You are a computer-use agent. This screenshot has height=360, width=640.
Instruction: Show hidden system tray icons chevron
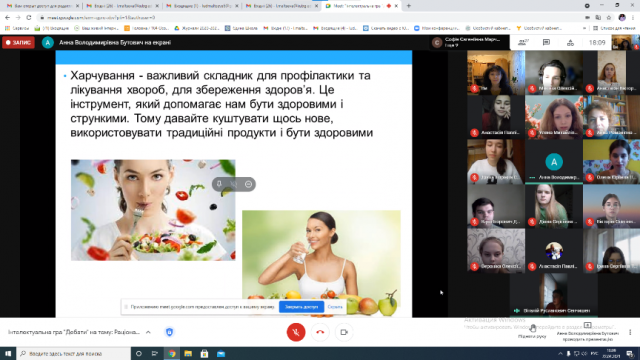click(560, 353)
